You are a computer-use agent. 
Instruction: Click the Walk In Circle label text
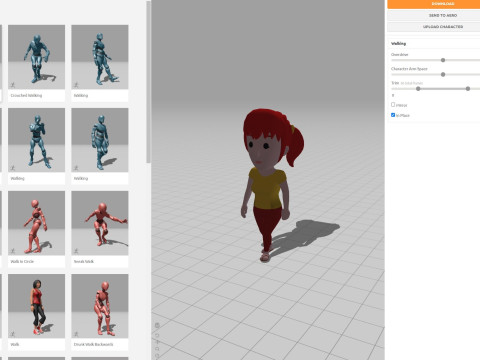(22, 262)
